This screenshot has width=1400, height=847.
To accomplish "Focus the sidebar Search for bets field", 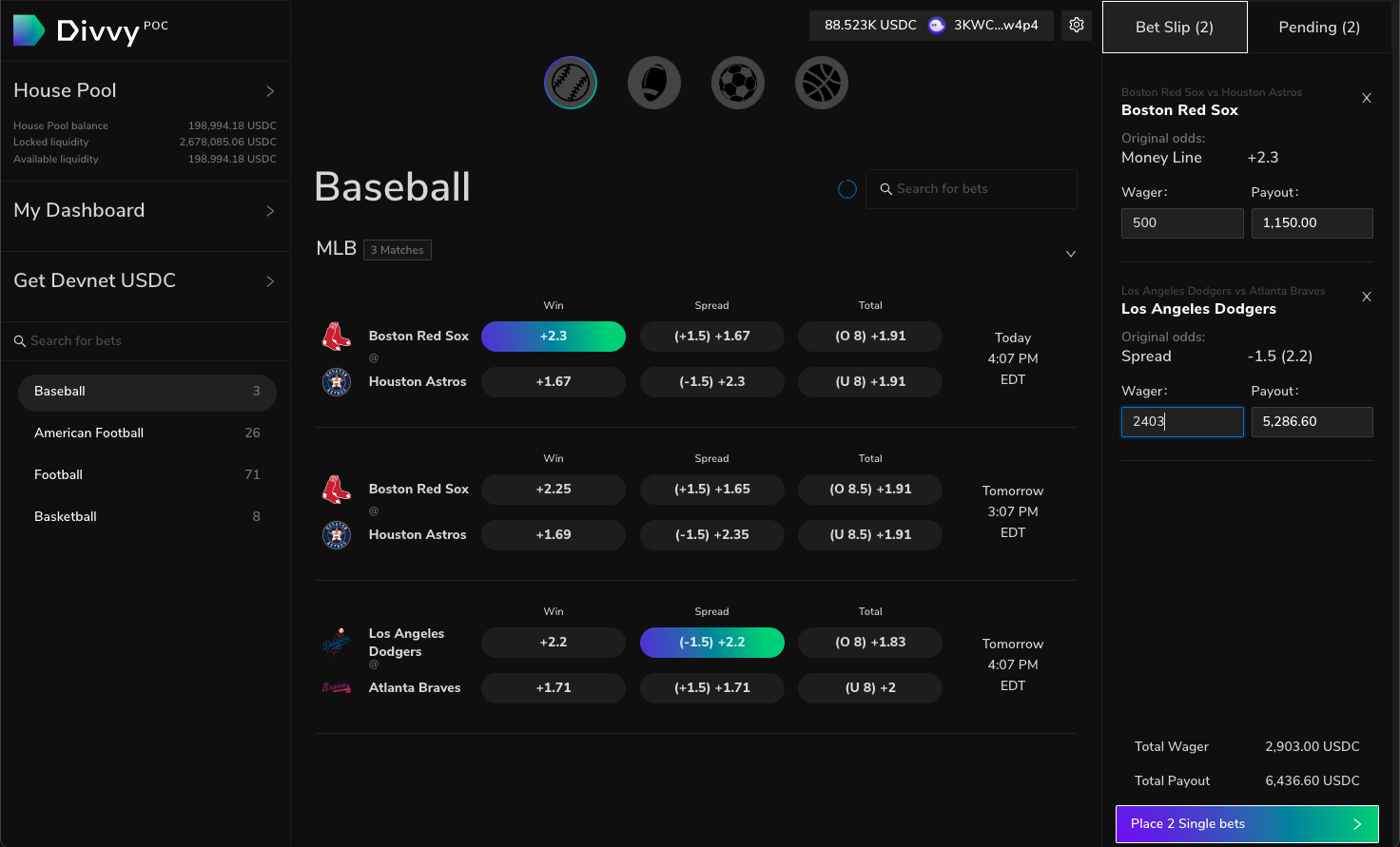I will [x=146, y=341].
